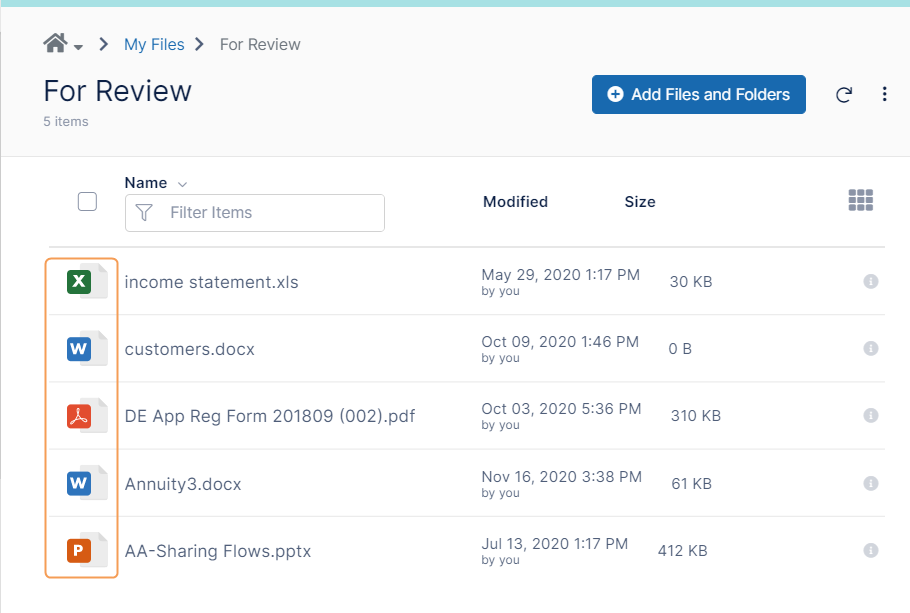
Task: Click the 30 KB size value
Action: [x=691, y=282]
